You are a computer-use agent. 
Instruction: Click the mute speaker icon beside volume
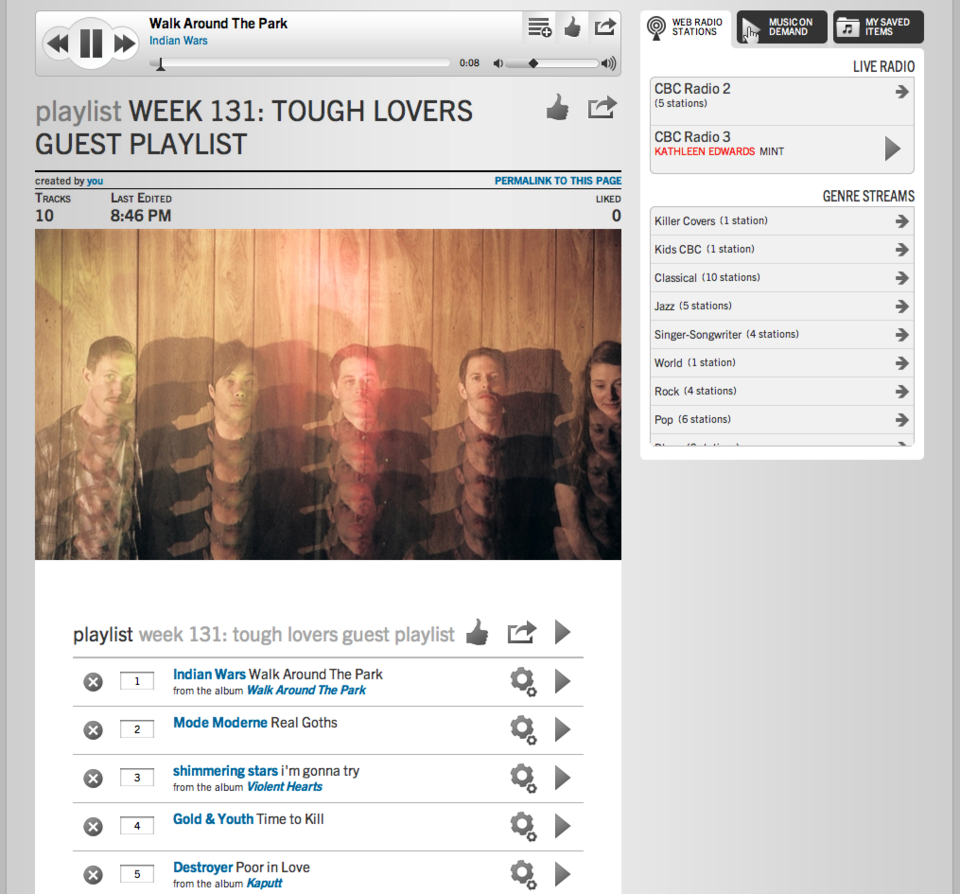[x=498, y=63]
